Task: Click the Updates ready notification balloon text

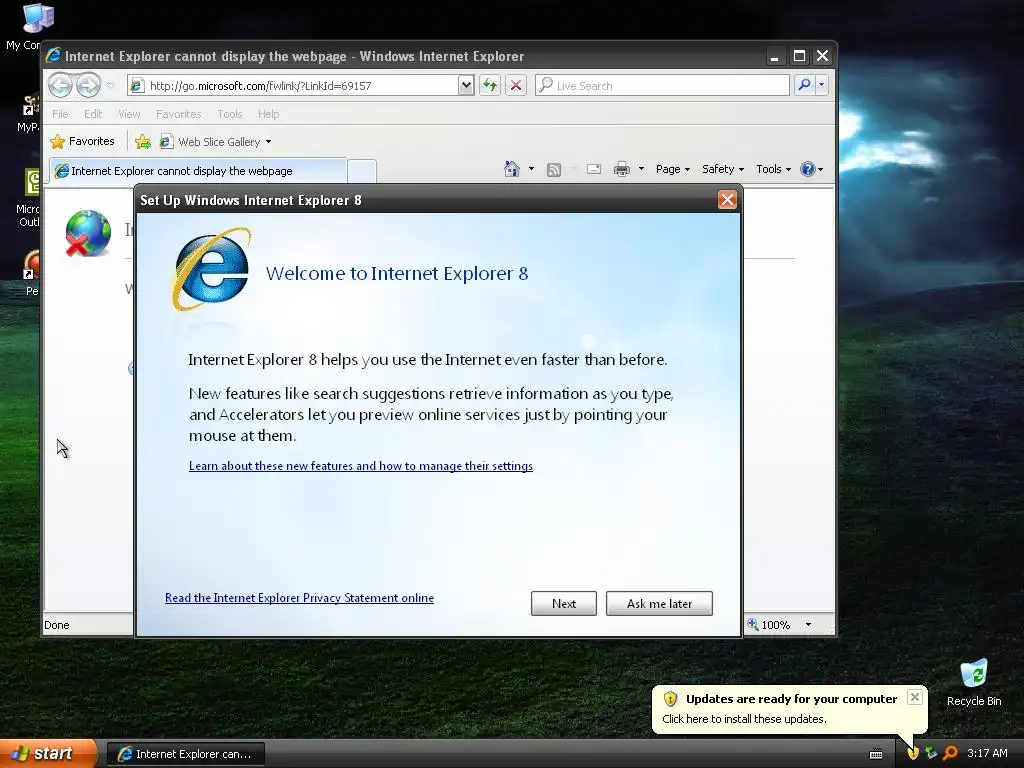Action: (x=744, y=719)
